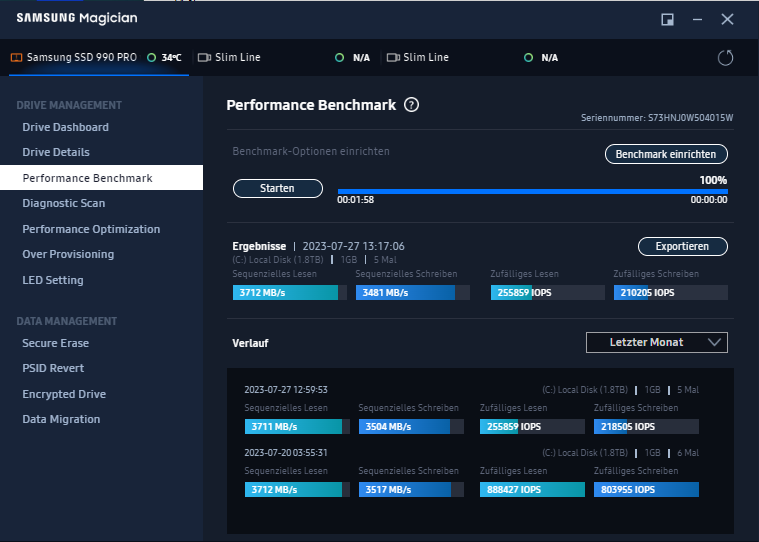Click first Slim Line drive icon

[204, 58]
